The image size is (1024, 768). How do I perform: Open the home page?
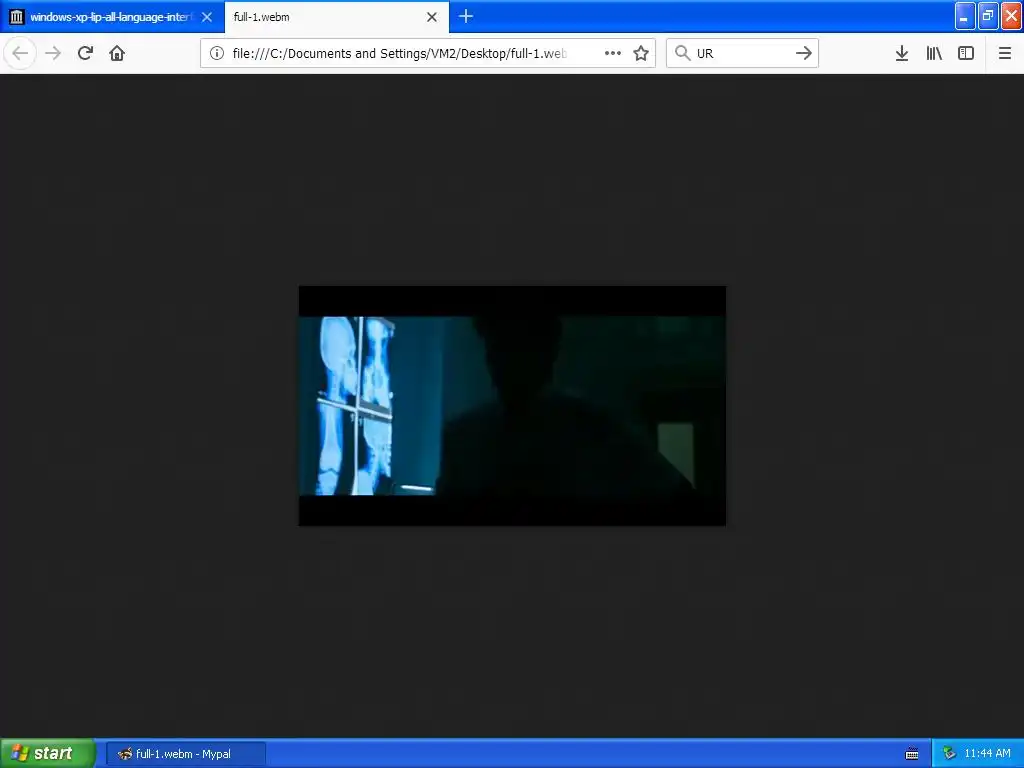117,53
